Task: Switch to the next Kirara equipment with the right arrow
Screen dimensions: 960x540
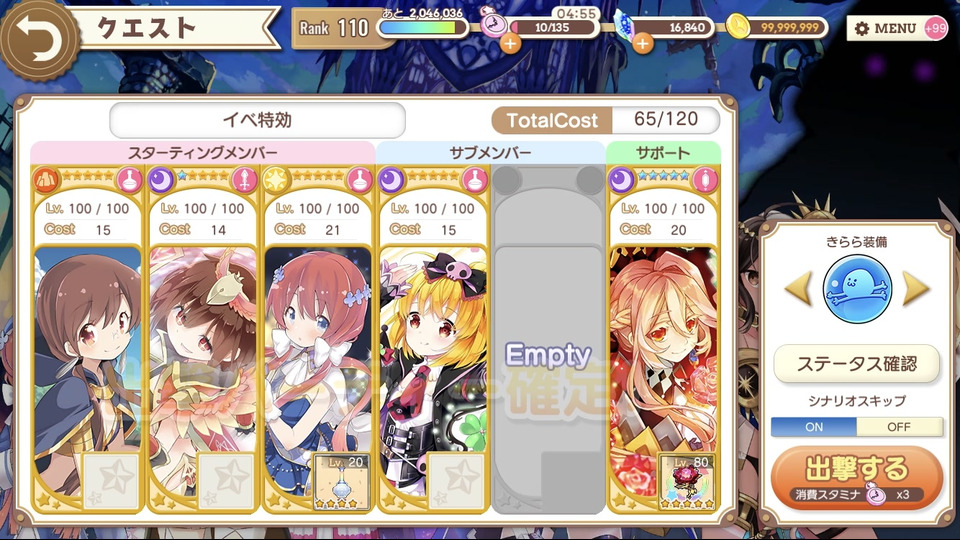Action: click(x=915, y=288)
